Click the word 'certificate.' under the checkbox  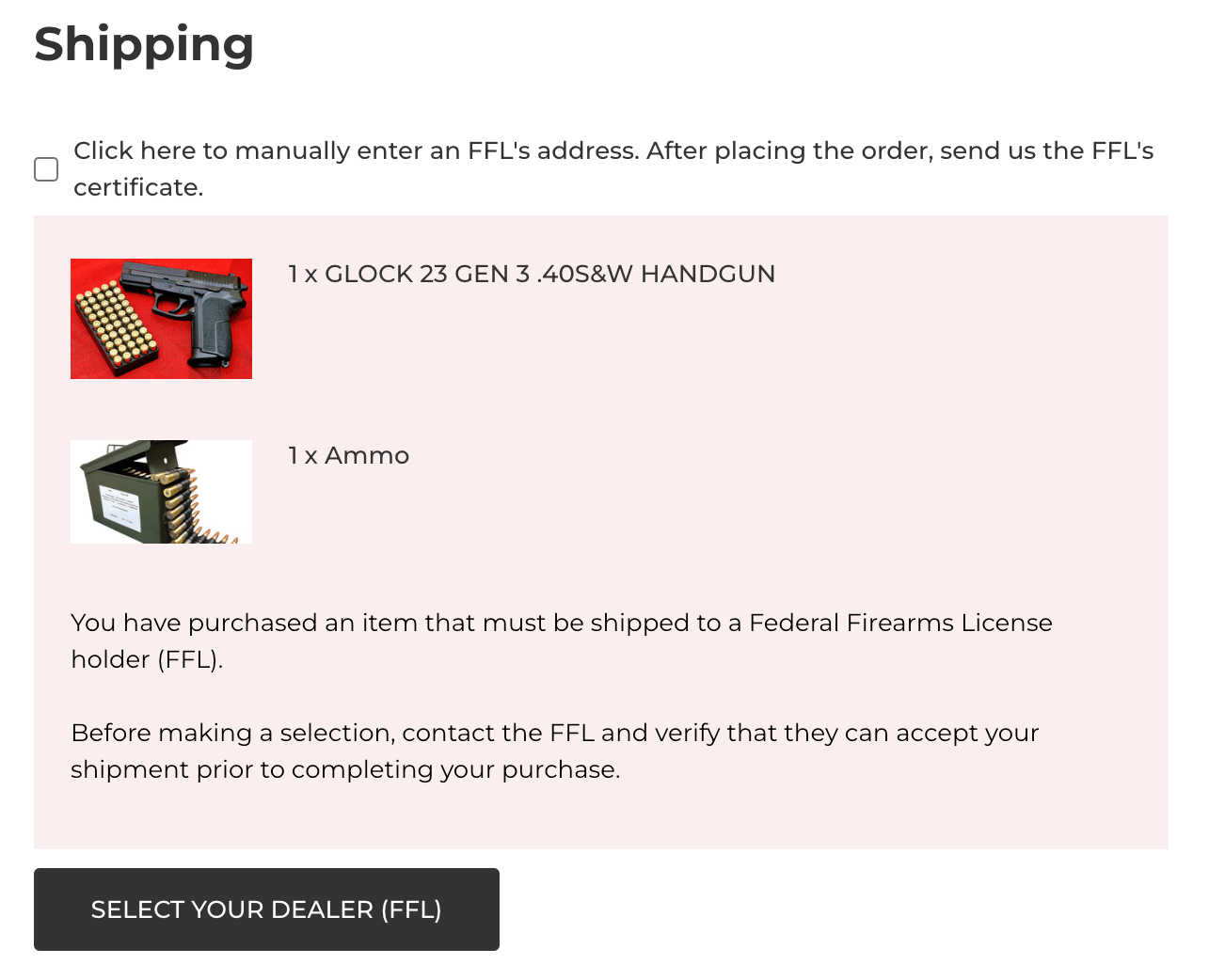click(138, 188)
